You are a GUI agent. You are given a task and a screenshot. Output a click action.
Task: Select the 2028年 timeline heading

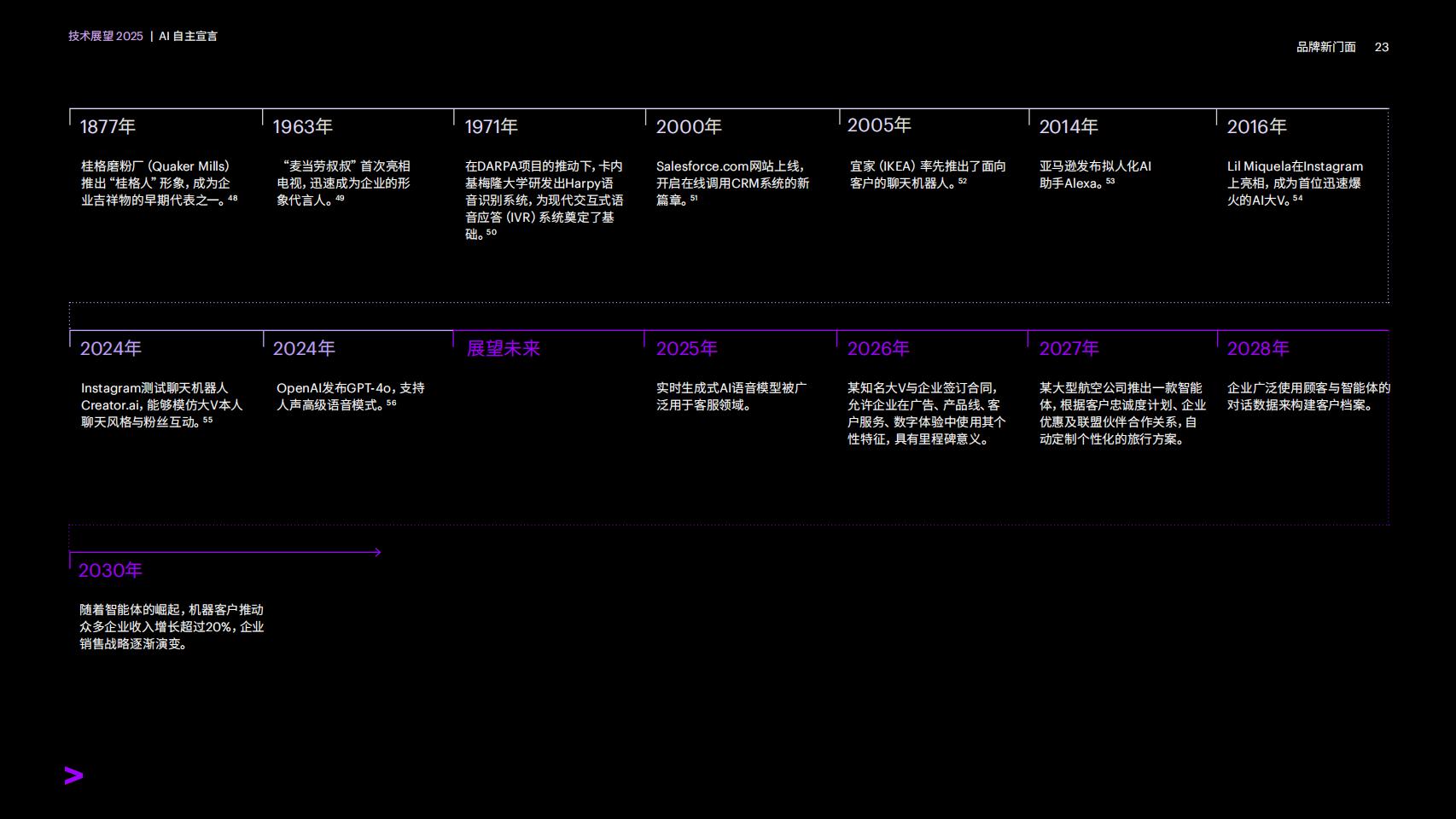[x=1258, y=348]
